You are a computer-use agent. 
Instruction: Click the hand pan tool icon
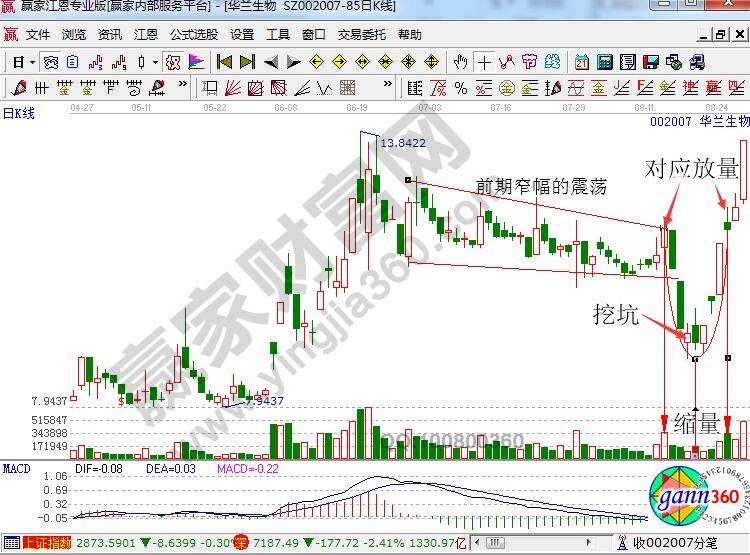point(461,62)
